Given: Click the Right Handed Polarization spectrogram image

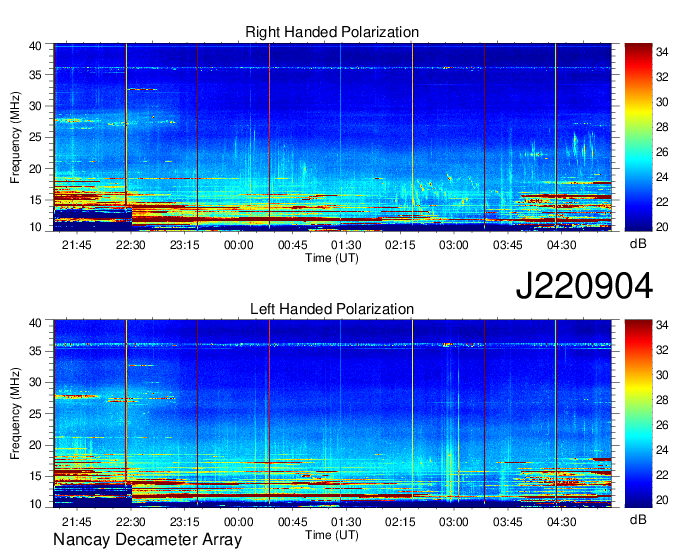Looking at the screenshot, I should coord(332,137).
